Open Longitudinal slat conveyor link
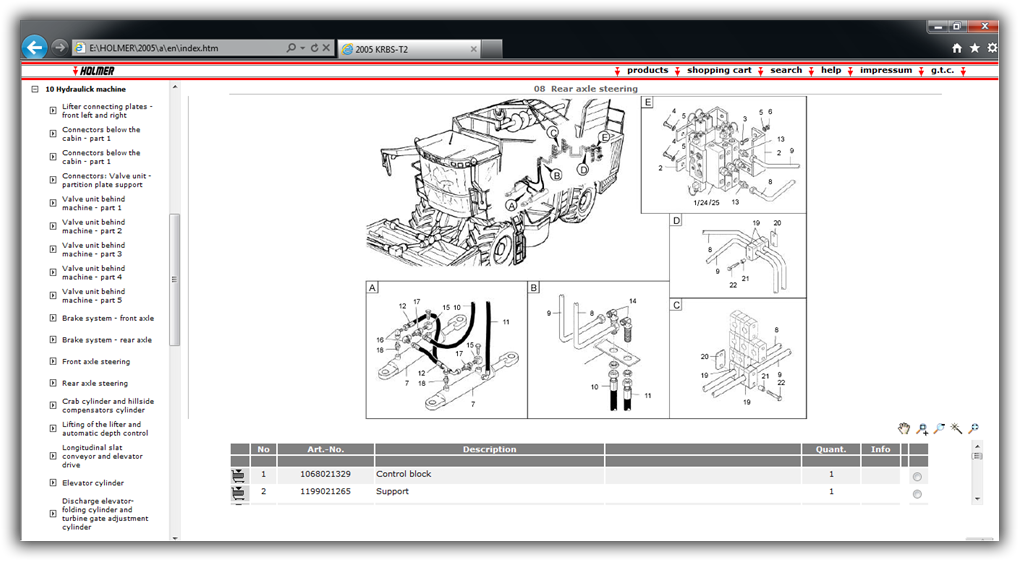The height and width of the screenshot is (566, 1024). click(103, 456)
